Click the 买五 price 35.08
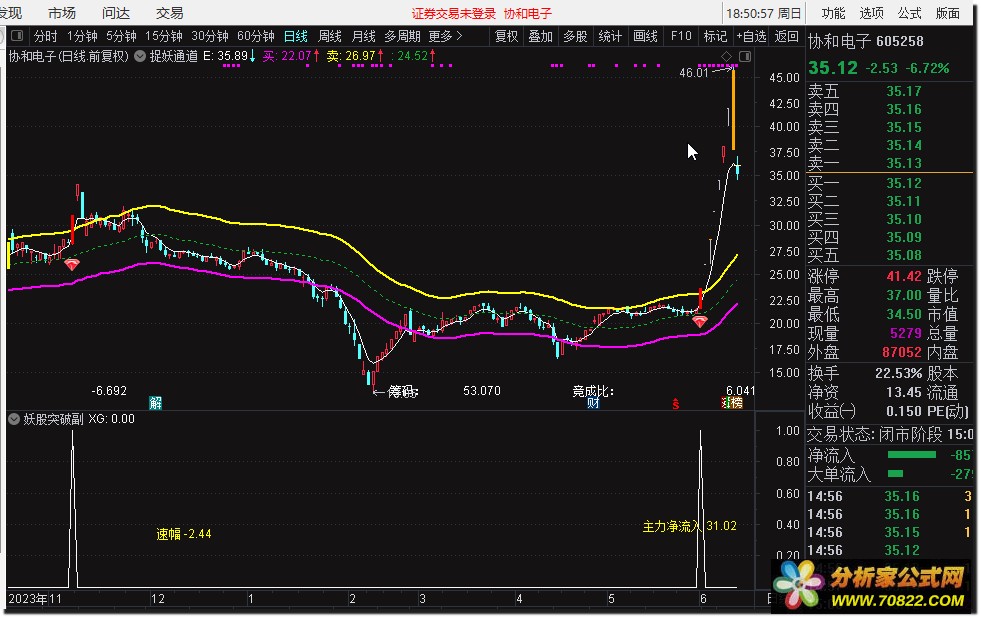981x617 pixels. coord(904,255)
